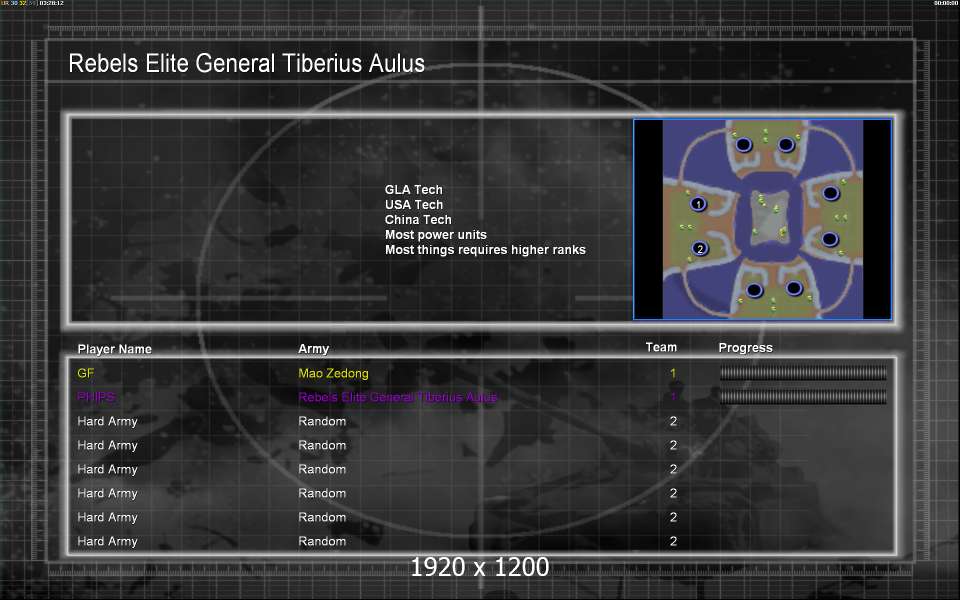Select the "GLA Tech" description line
Screen dimensions: 960x600
[414, 190]
